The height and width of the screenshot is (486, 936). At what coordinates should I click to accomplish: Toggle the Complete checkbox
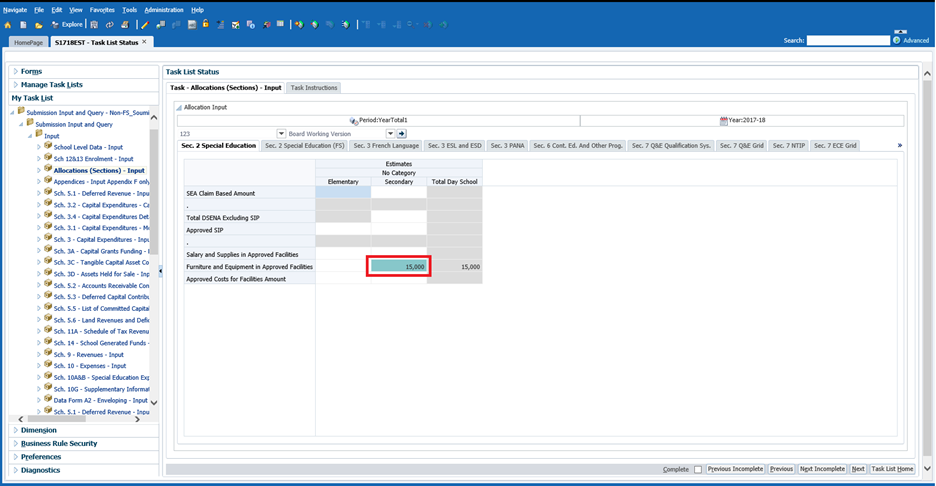tap(698, 469)
